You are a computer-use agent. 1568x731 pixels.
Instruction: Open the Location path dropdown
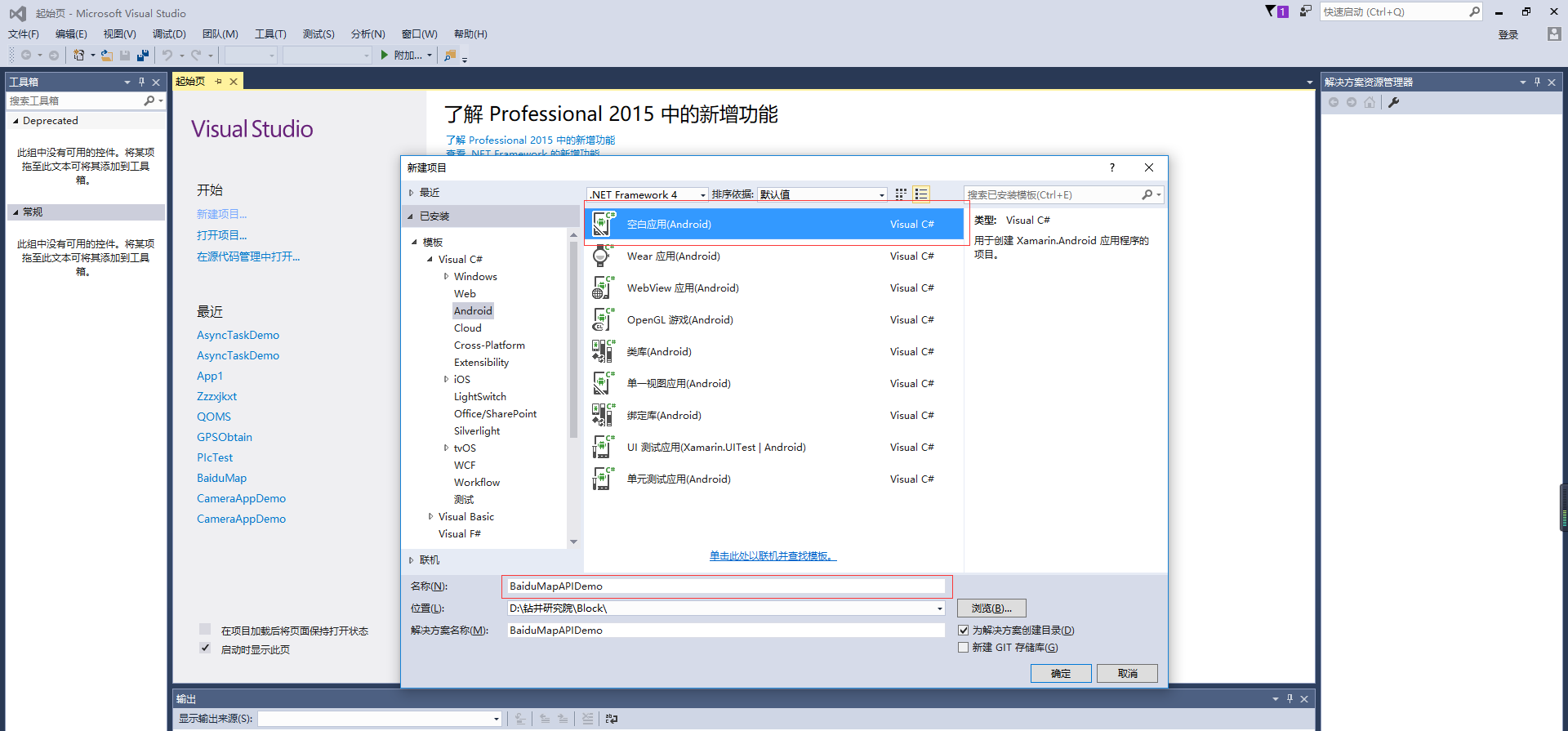click(x=940, y=608)
